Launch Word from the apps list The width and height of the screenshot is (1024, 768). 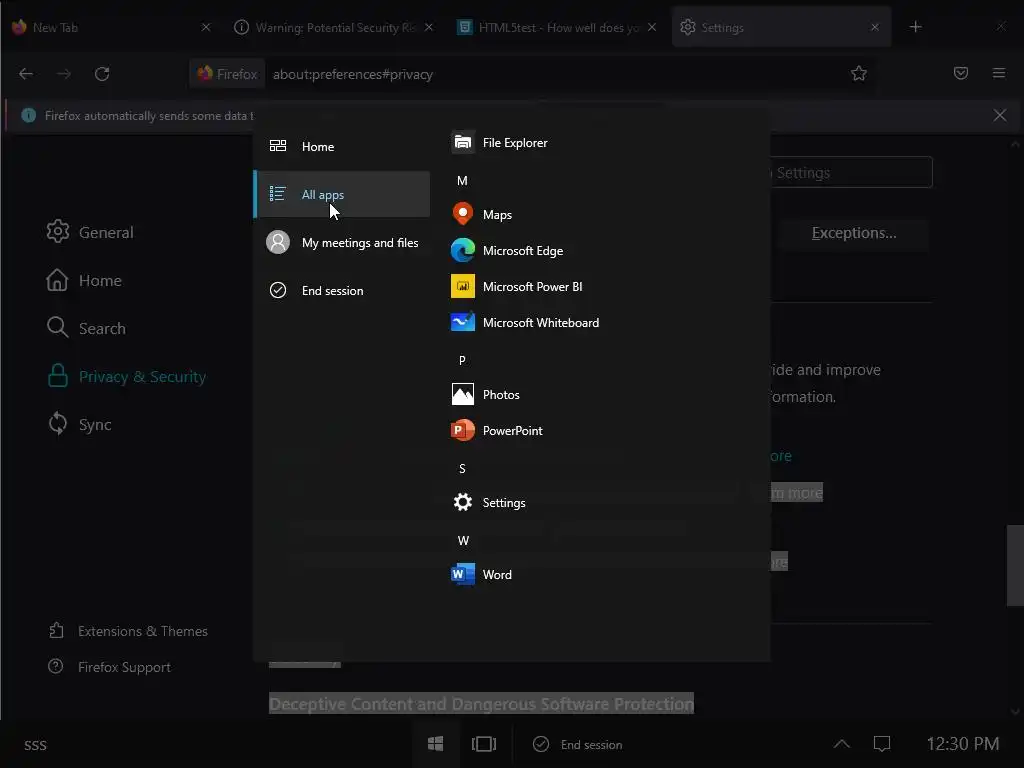482,575
